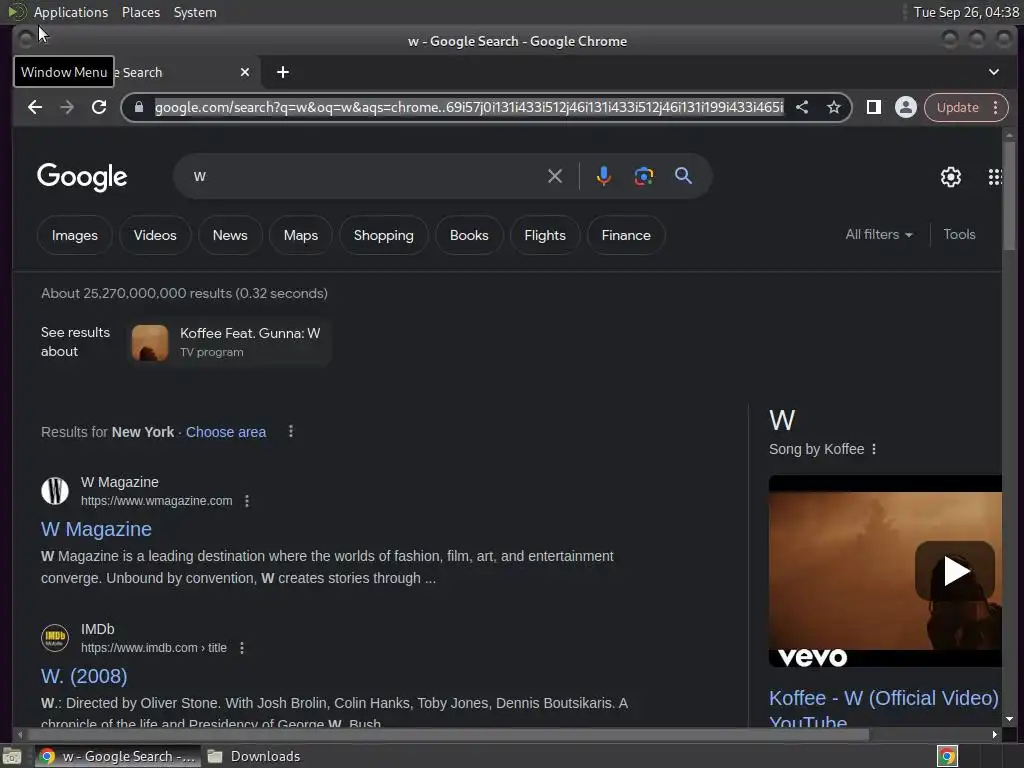Open a new tab with plus
This screenshot has width=1024, height=768.
coord(283,72)
